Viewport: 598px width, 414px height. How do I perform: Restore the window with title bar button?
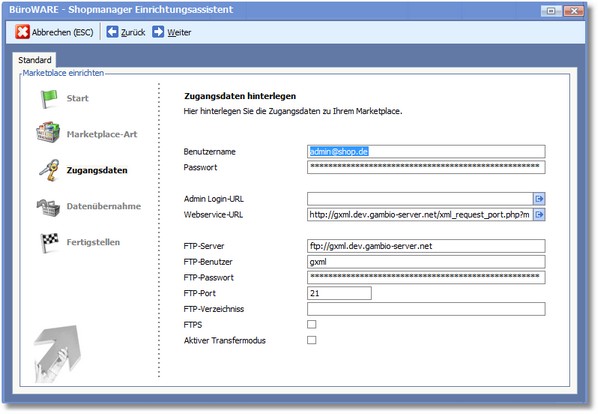pyautogui.click(x=551, y=11)
